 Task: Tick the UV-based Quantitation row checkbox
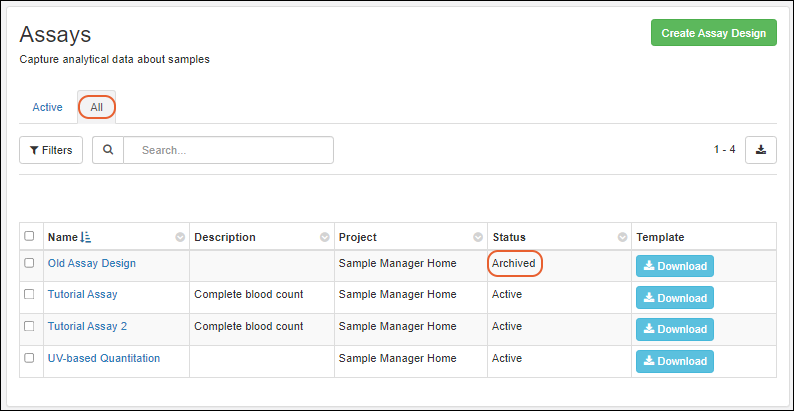tap(29, 358)
